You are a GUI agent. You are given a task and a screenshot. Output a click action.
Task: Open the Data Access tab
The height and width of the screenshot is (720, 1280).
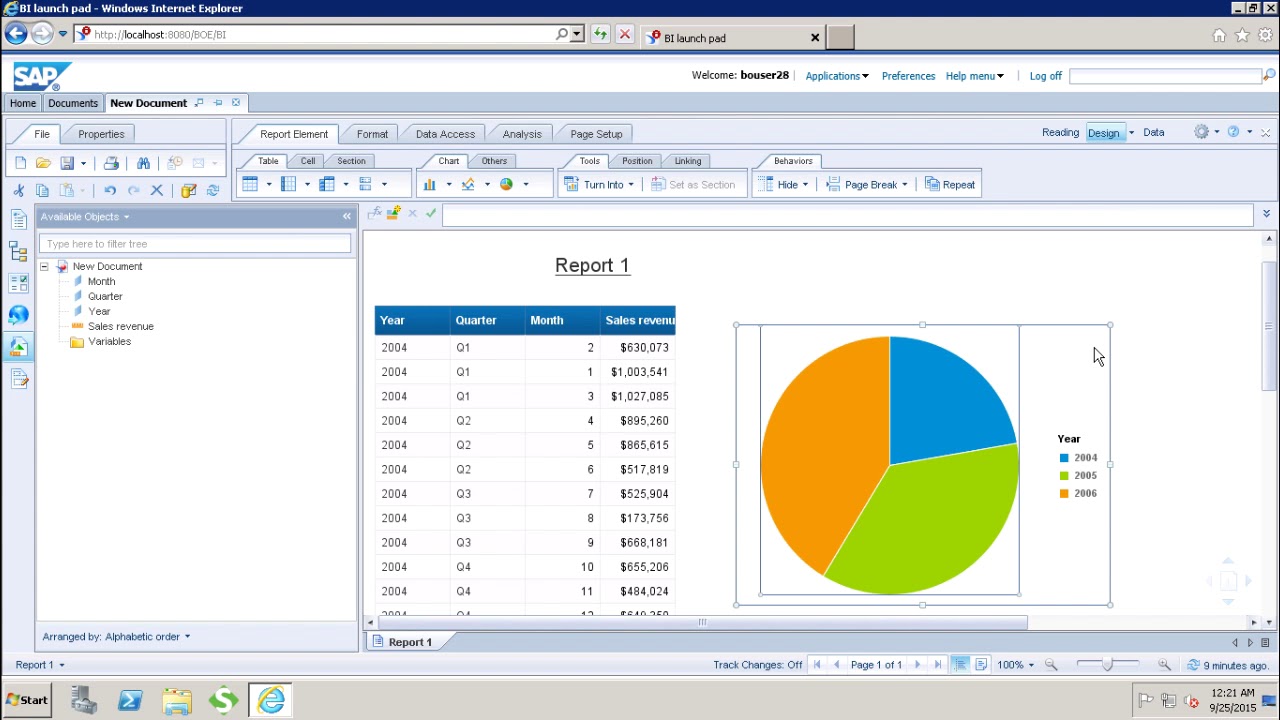coord(445,134)
